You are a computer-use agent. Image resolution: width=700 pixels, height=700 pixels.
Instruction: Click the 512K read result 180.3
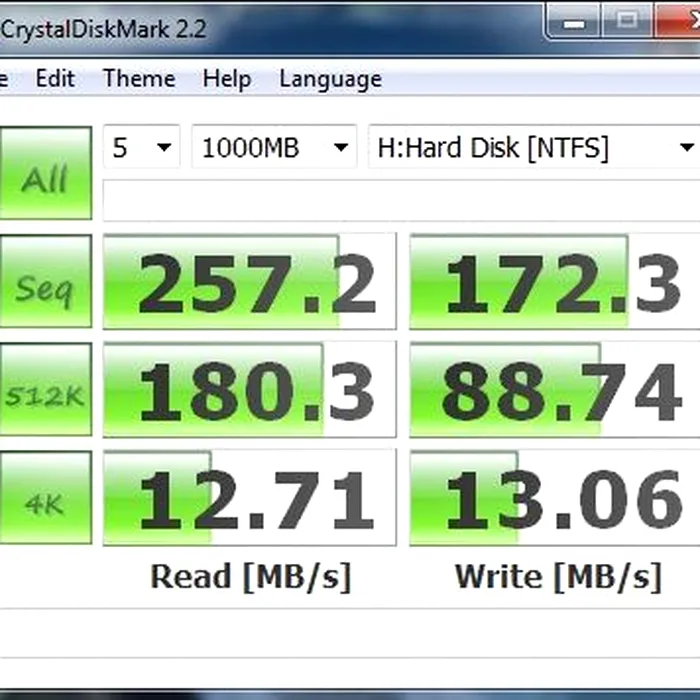250,390
